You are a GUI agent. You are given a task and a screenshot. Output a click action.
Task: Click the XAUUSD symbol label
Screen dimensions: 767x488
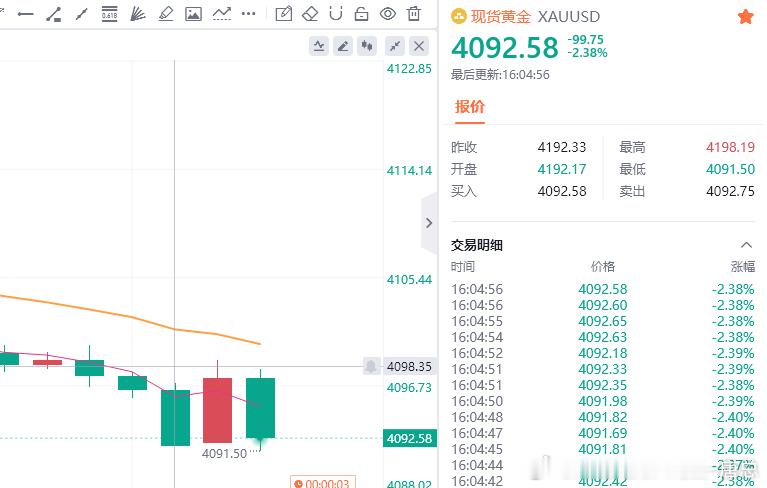click(568, 17)
